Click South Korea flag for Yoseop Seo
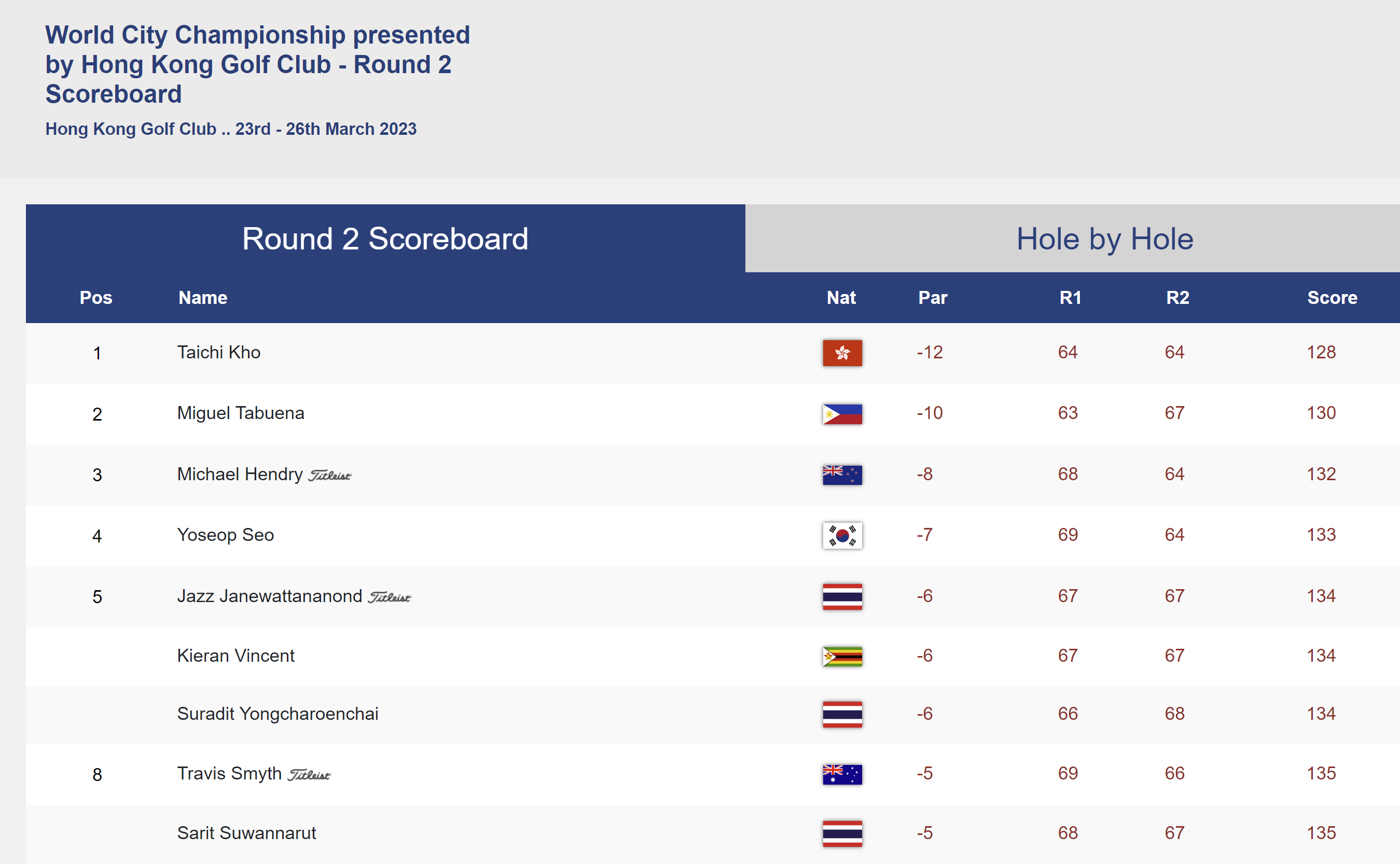Screen dimensions: 1400x864 point(842,535)
